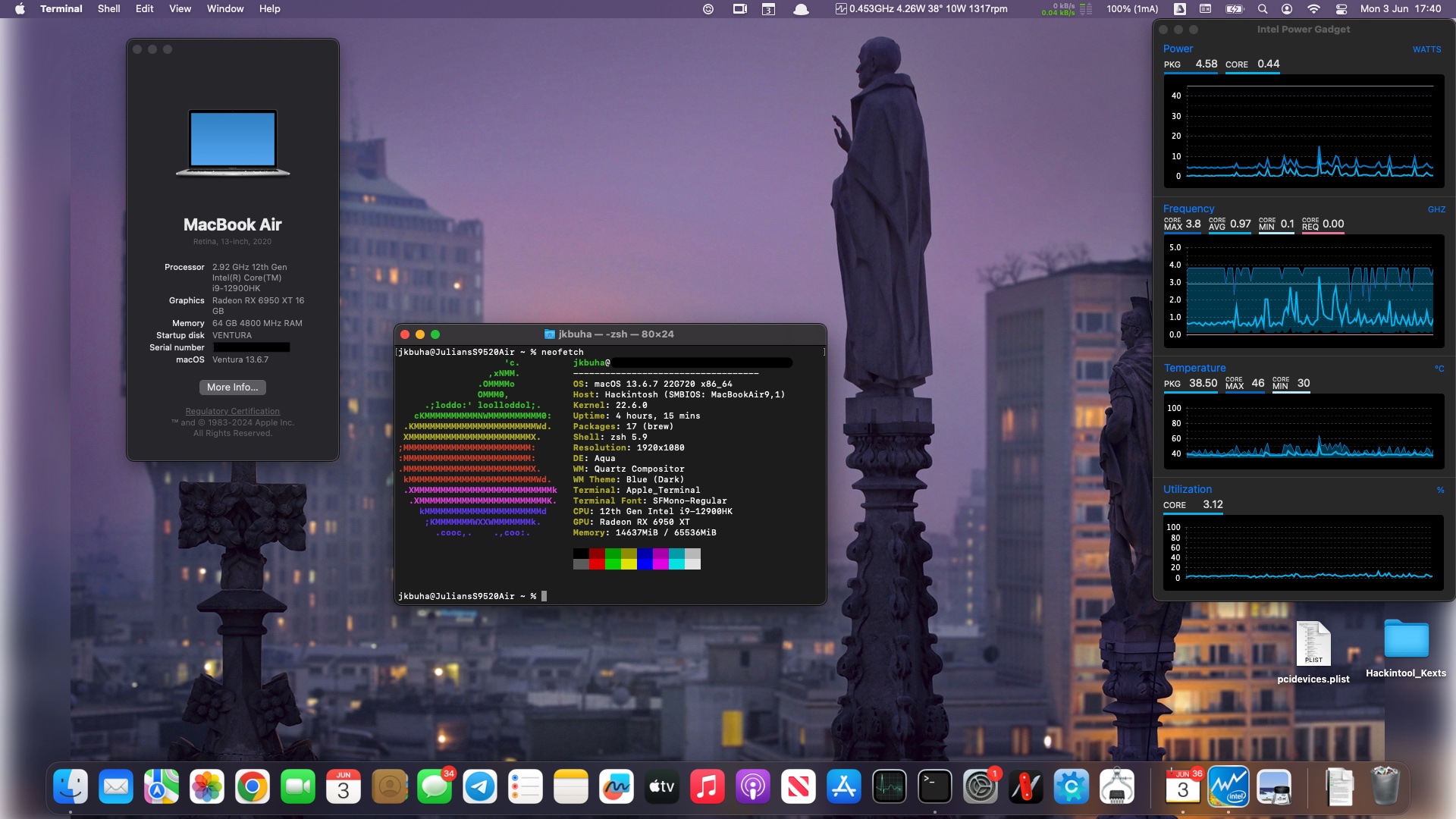1456x819 pixels.
Task: Open Intel Power Gadget dock icon
Action: pyautogui.click(x=1228, y=787)
